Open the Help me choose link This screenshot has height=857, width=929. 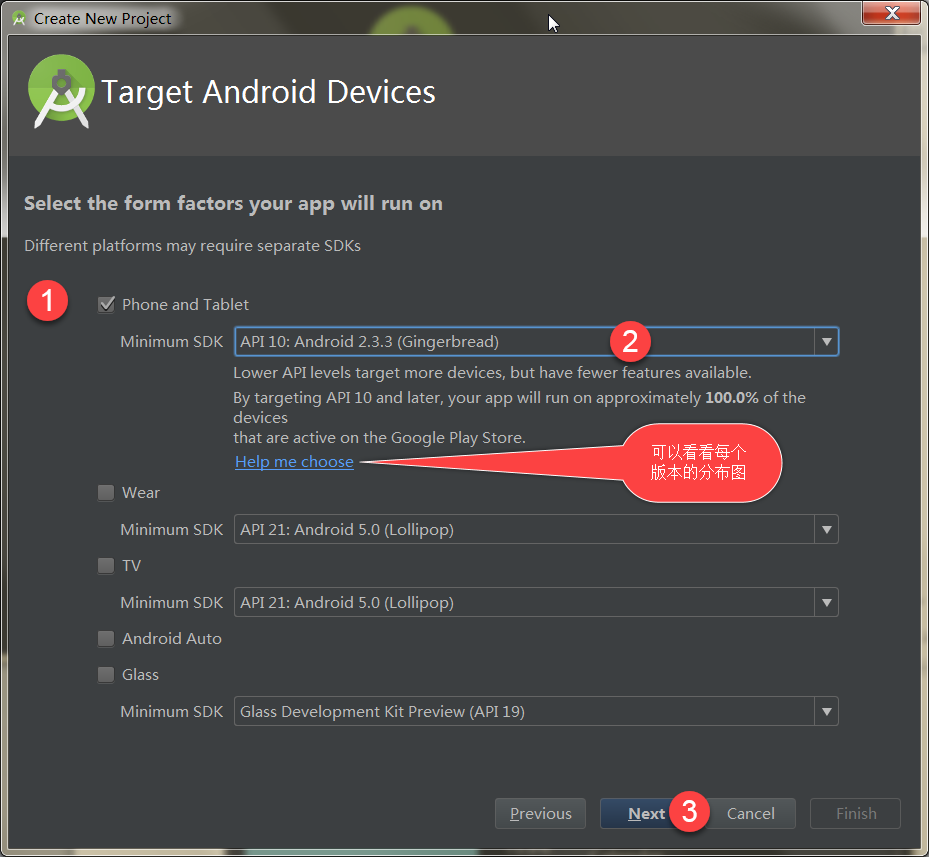293,461
